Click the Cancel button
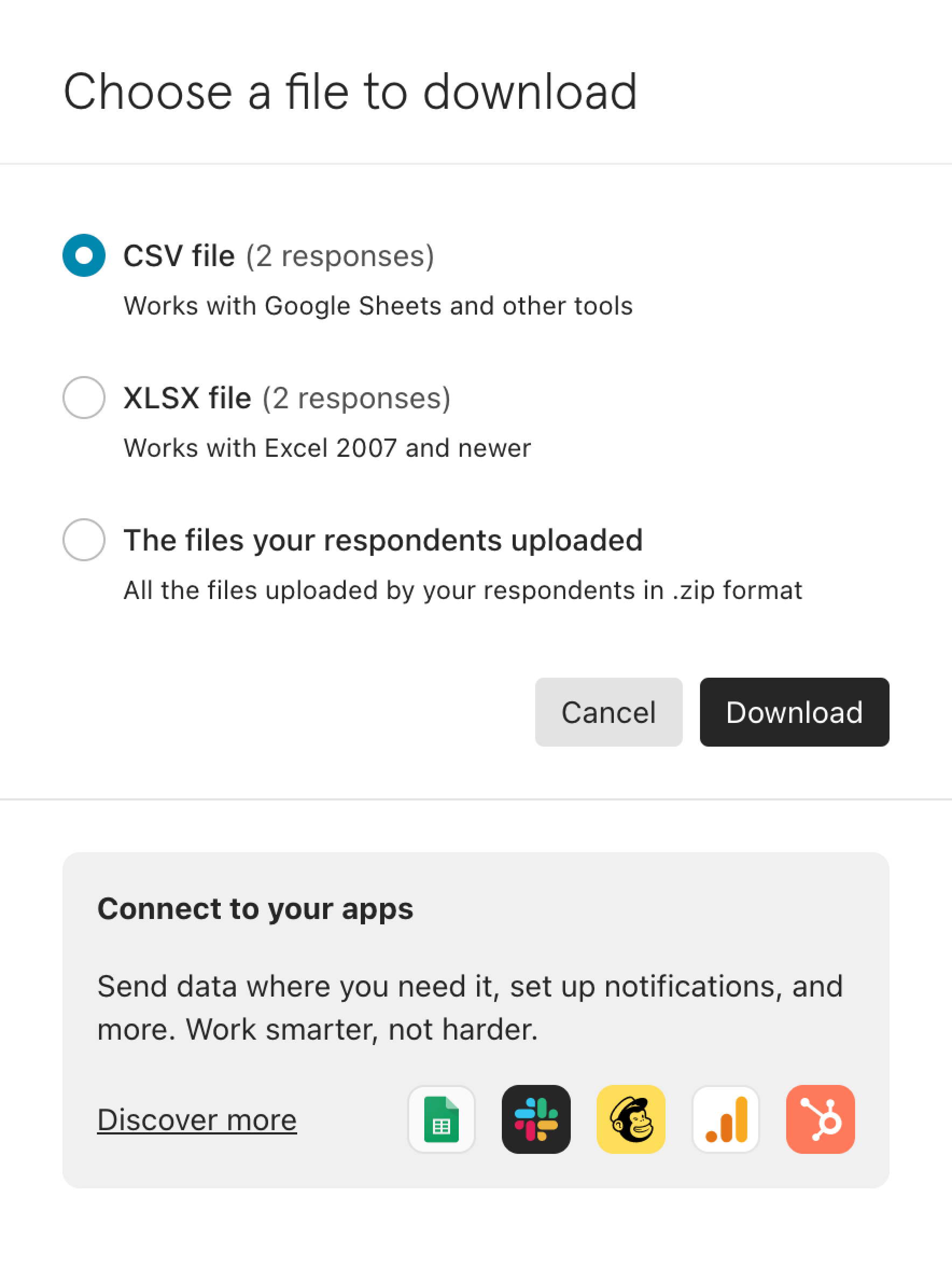Screen dimensions: 952x1267 coord(608,712)
